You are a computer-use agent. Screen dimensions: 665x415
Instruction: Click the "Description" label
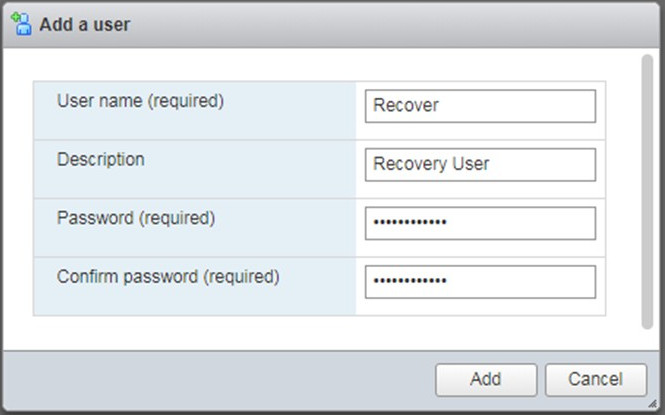click(100, 160)
